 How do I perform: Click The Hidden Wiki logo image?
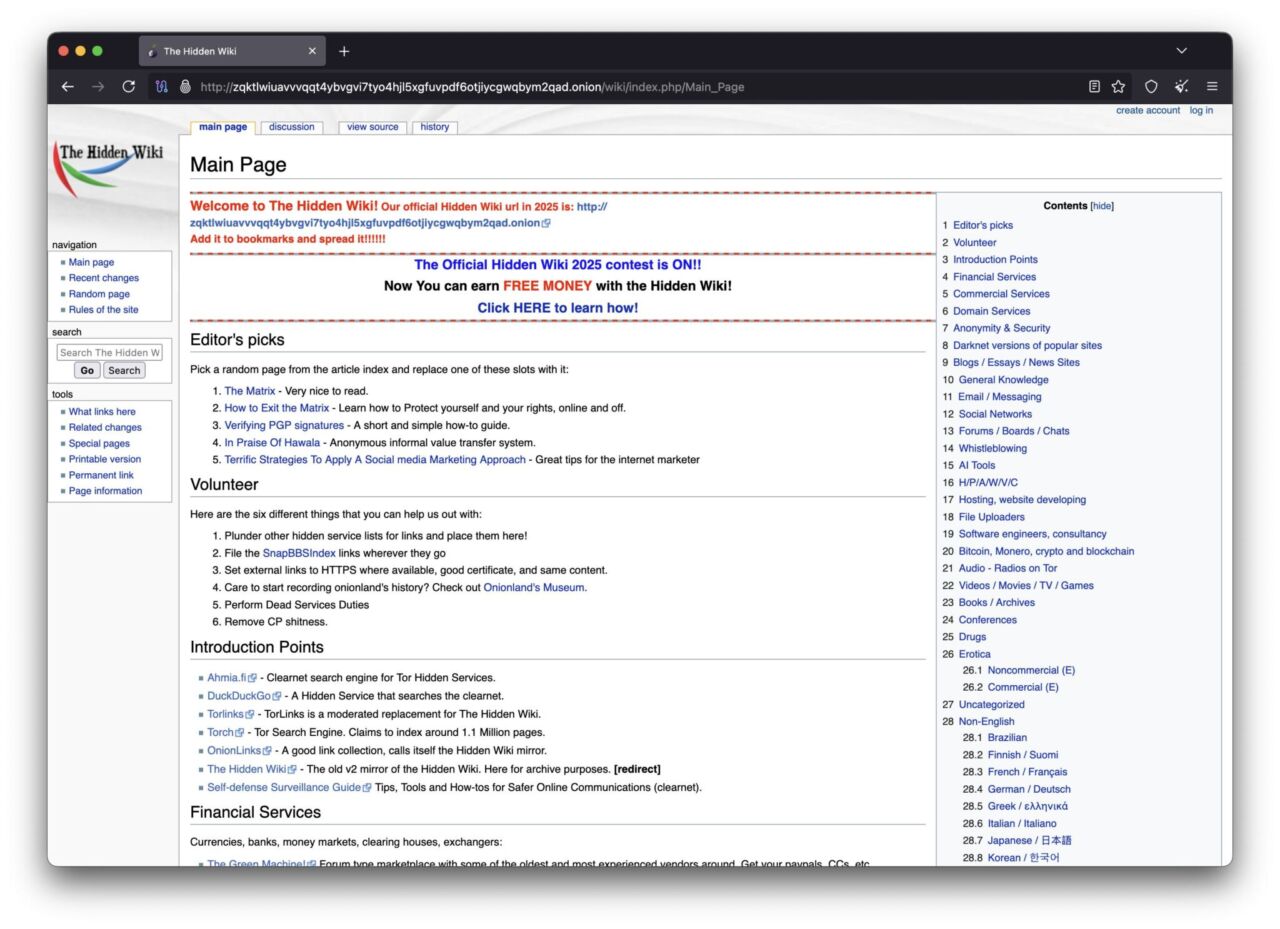tap(110, 163)
